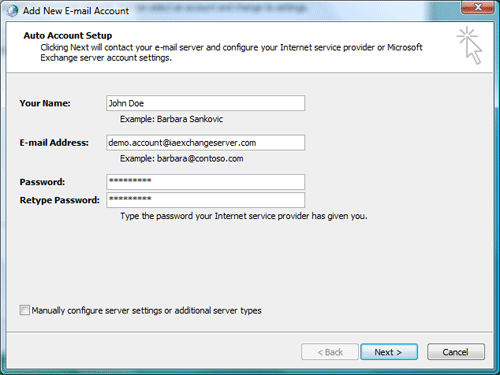Screen dimensions: 500x375
Task: Click the 'Retype Password:' label
Action: 60,200
